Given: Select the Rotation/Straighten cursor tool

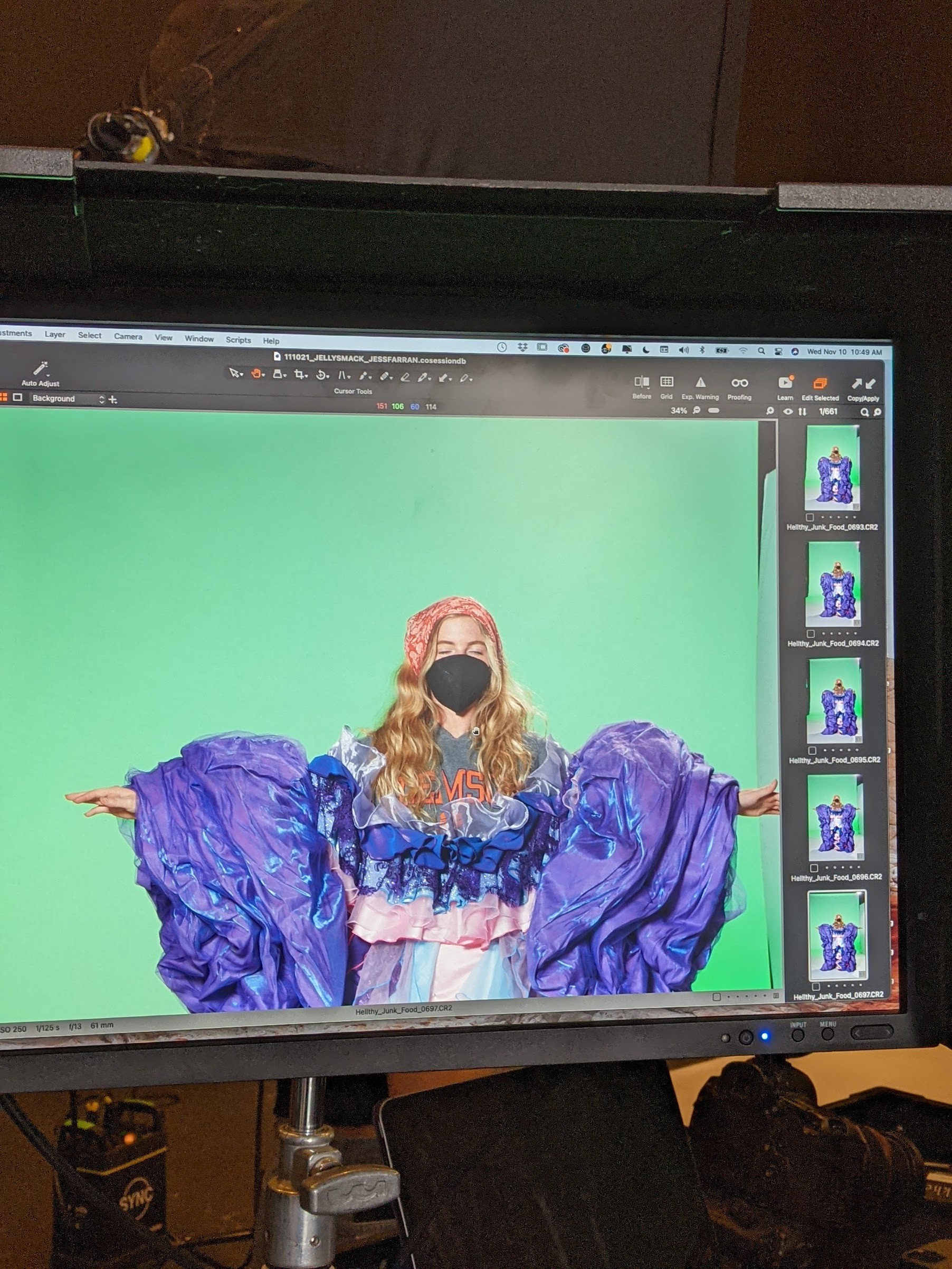Looking at the screenshot, I should coord(322,375).
